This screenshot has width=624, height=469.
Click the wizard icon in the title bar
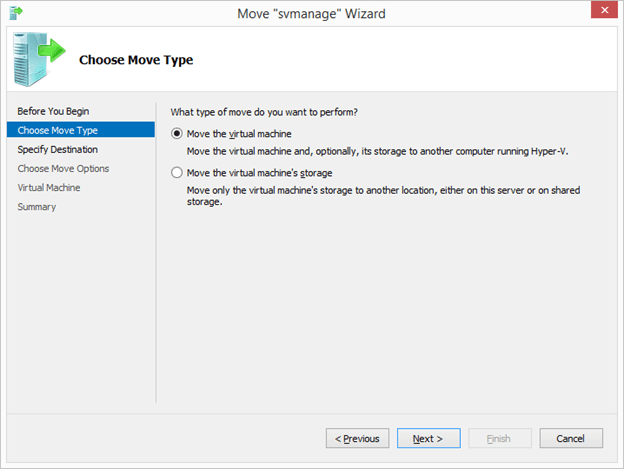pyautogui.click(x=15, y=13)
